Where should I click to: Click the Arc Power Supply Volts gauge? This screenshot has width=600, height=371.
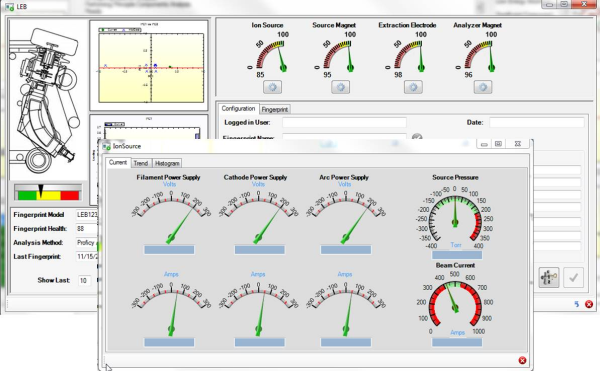pyautogui.click(x=346, y=216)
